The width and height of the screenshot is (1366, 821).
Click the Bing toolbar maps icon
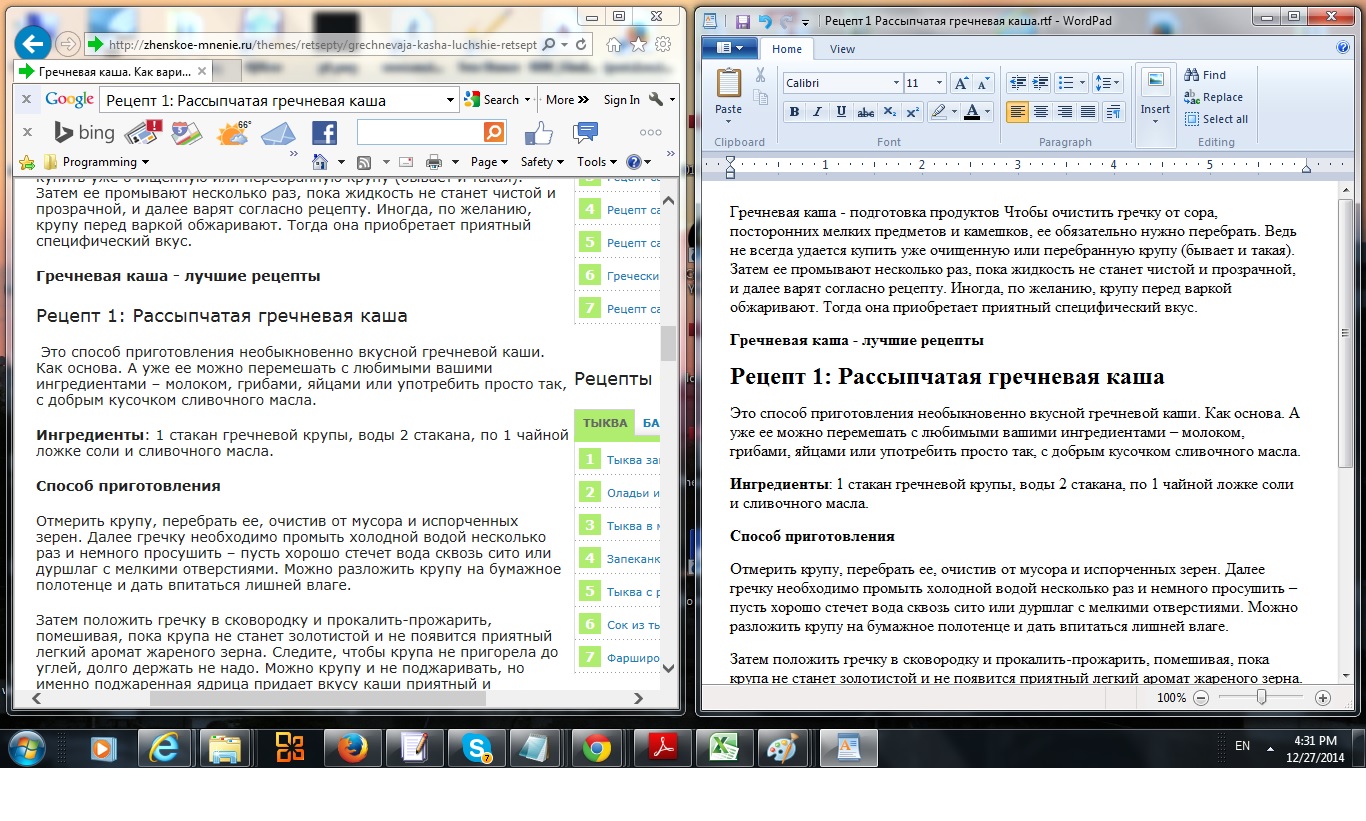coord(185,132)
